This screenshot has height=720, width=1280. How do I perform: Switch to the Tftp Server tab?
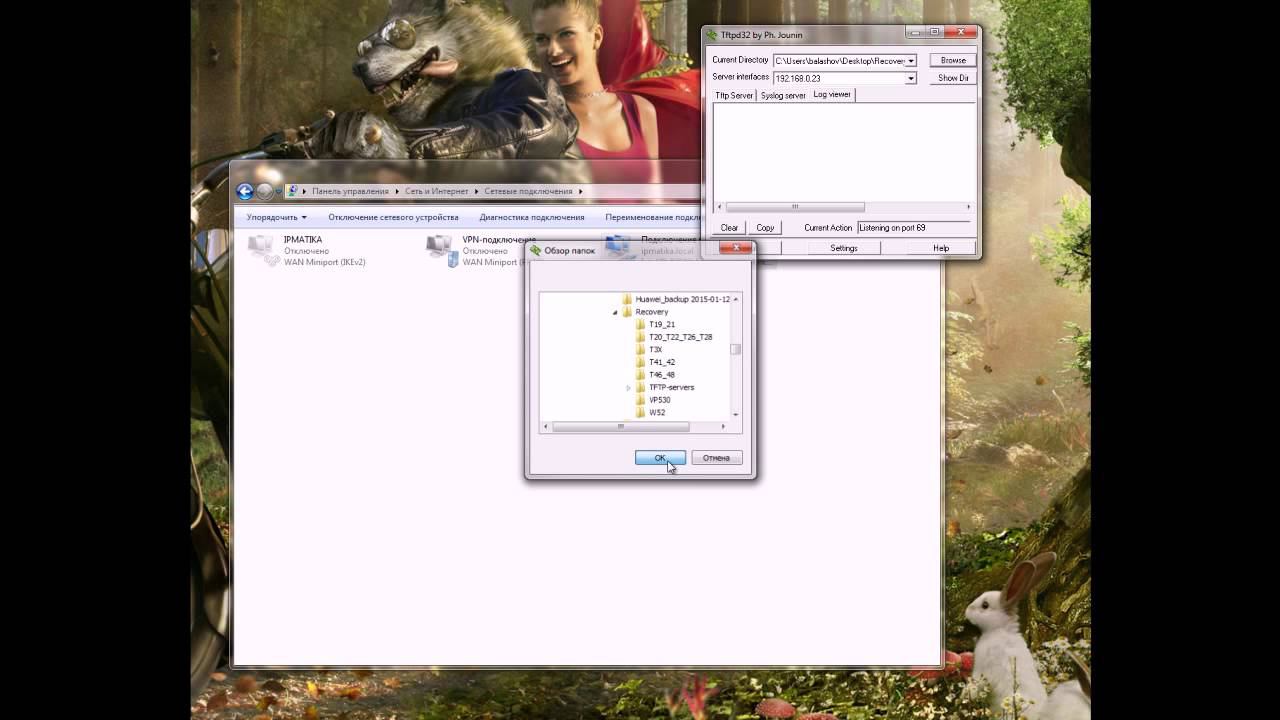[734, 95]
